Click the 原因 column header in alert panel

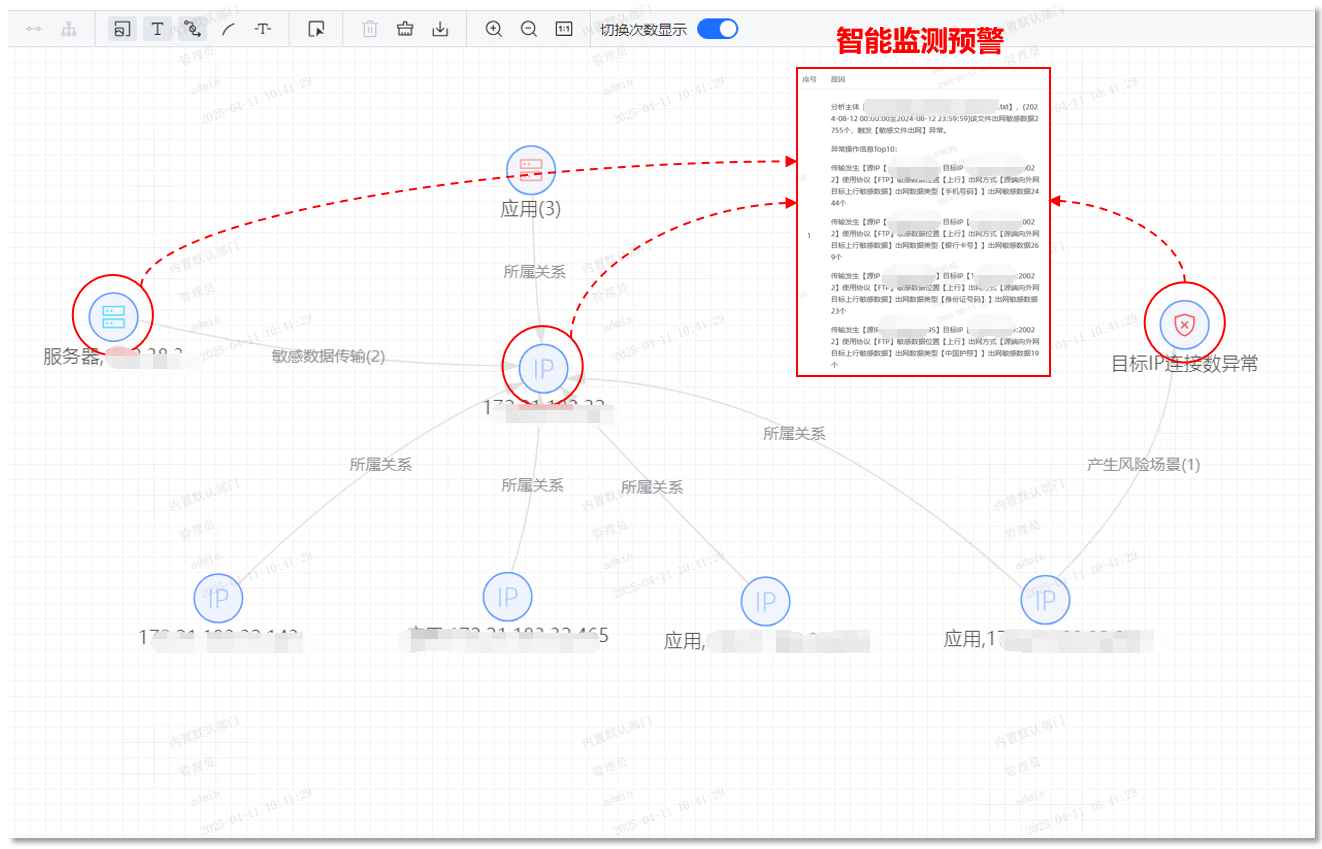coord(836,77)
